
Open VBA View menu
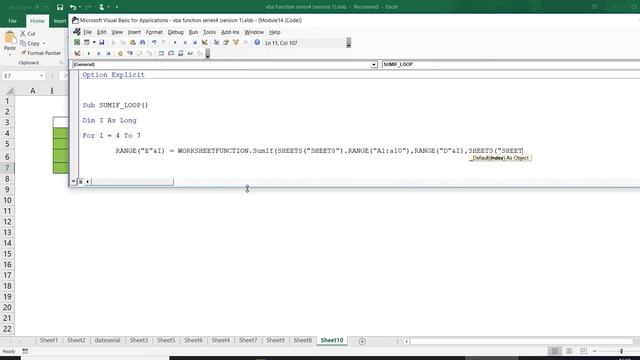pos(117,32)
